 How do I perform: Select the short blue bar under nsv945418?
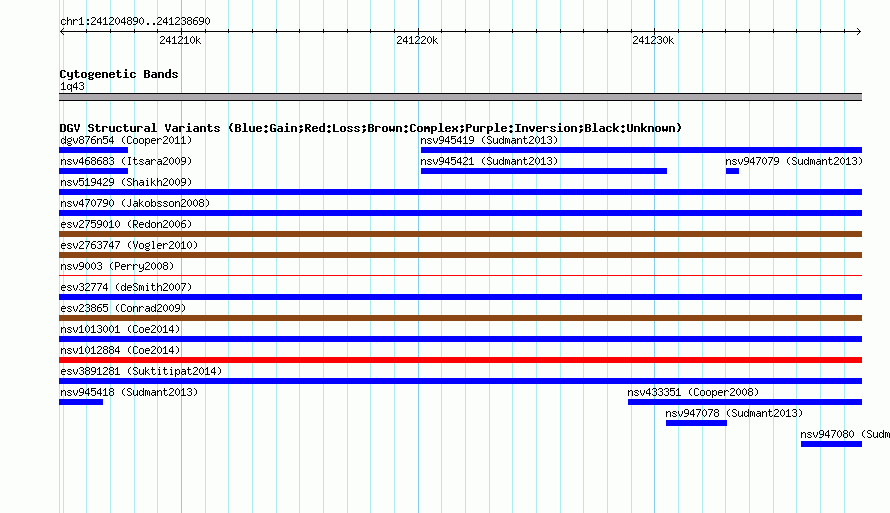coord(81,402)
